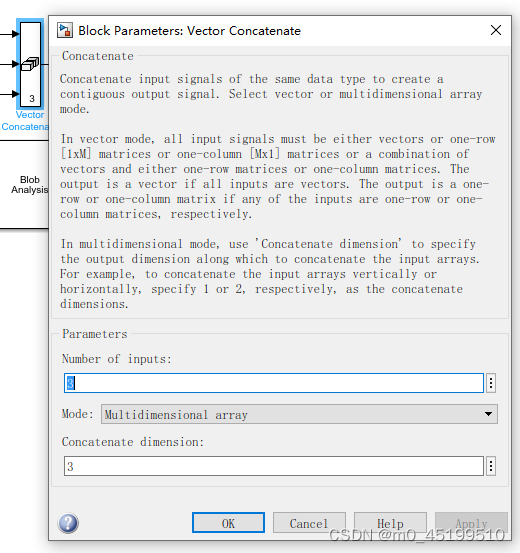Open options menu beside Number of inputs
This screenshot has width=520, height=553.
coord(491,383)
